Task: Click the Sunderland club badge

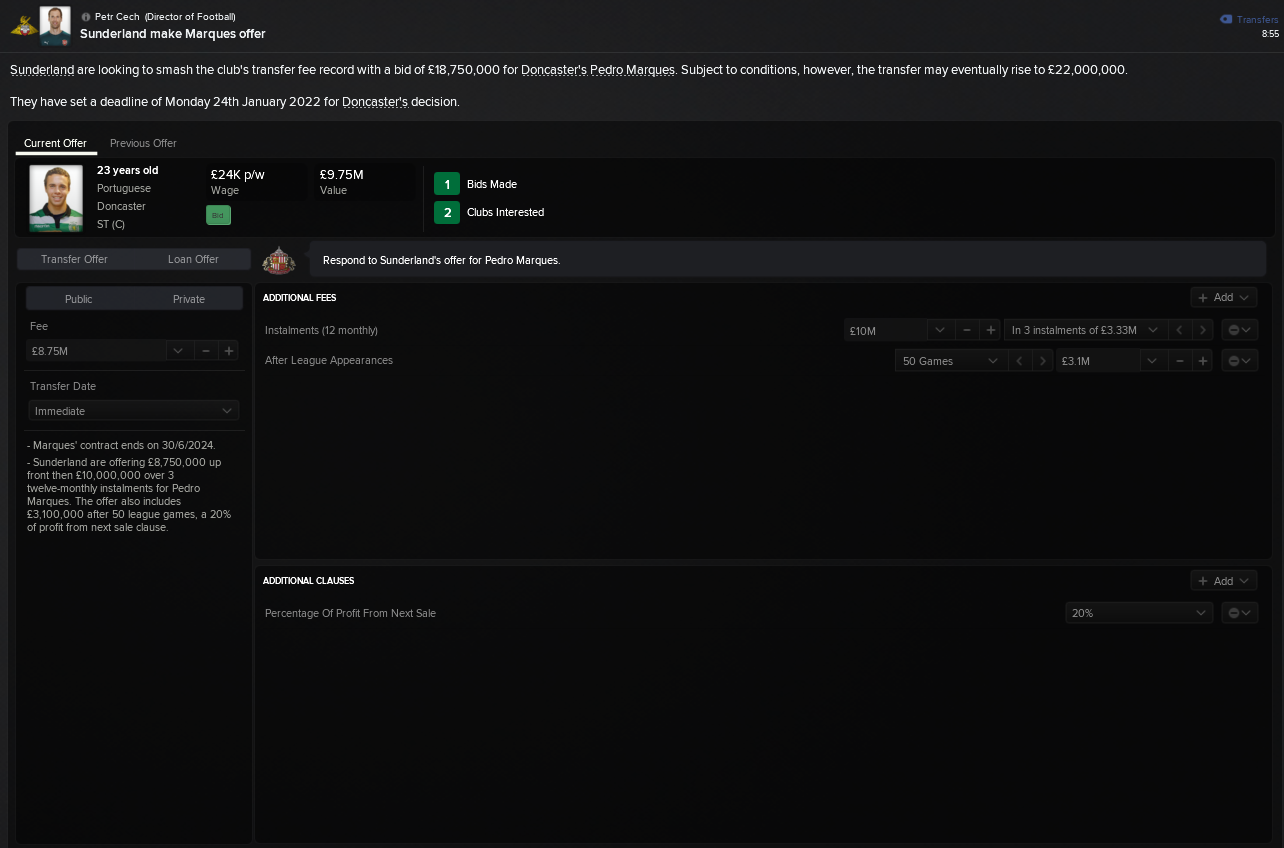Action: (279, 260)
